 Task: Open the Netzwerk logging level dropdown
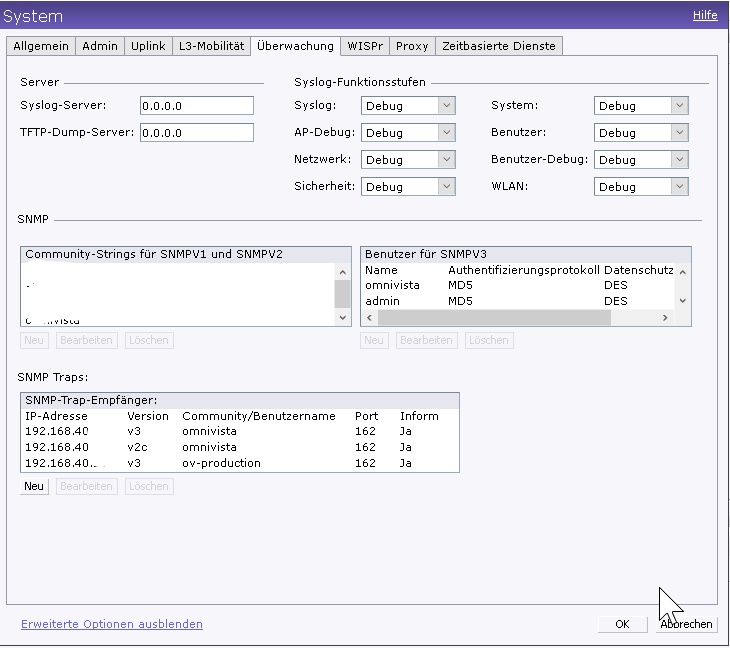pyautogui.click(x=407, y=159)
